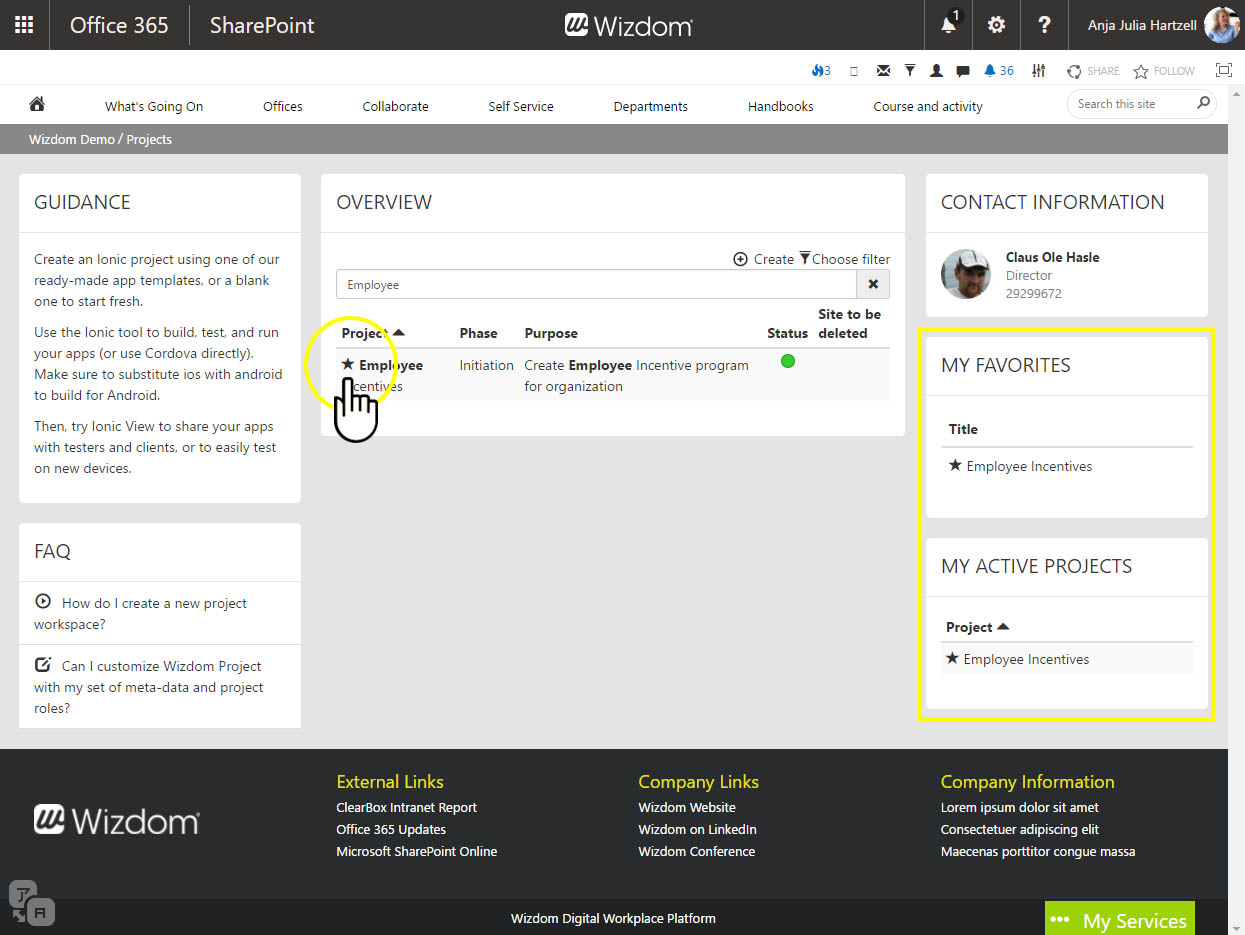Open the Claus Ole Hasle contact name
Viewport: 1245px width, 935px height.
pos(1052,257)
